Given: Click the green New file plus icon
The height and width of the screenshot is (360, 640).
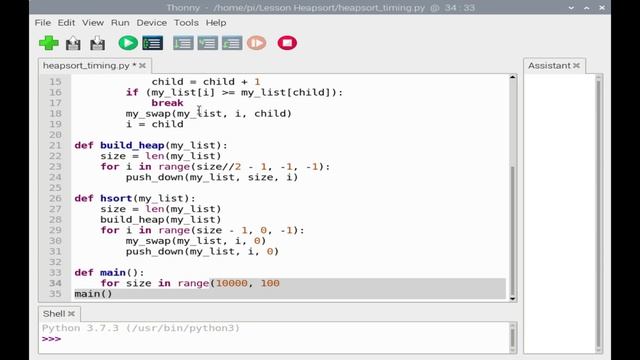Looking at the screenshot, I should point(49,43).
